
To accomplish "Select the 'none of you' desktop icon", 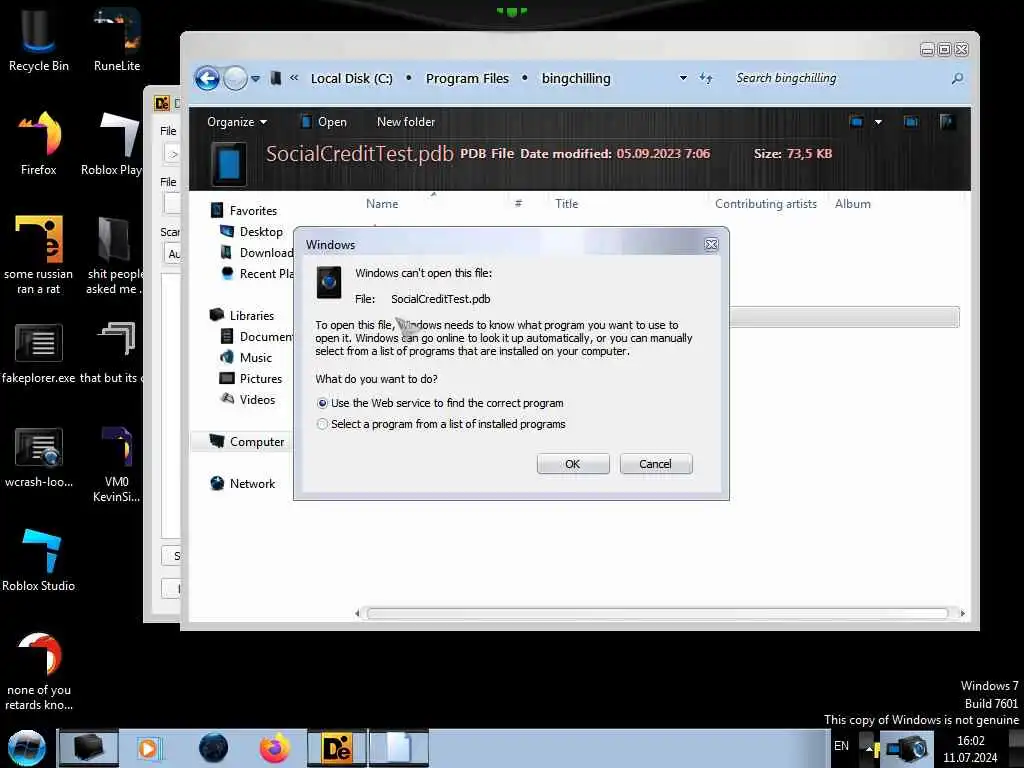I will [39, 671].
